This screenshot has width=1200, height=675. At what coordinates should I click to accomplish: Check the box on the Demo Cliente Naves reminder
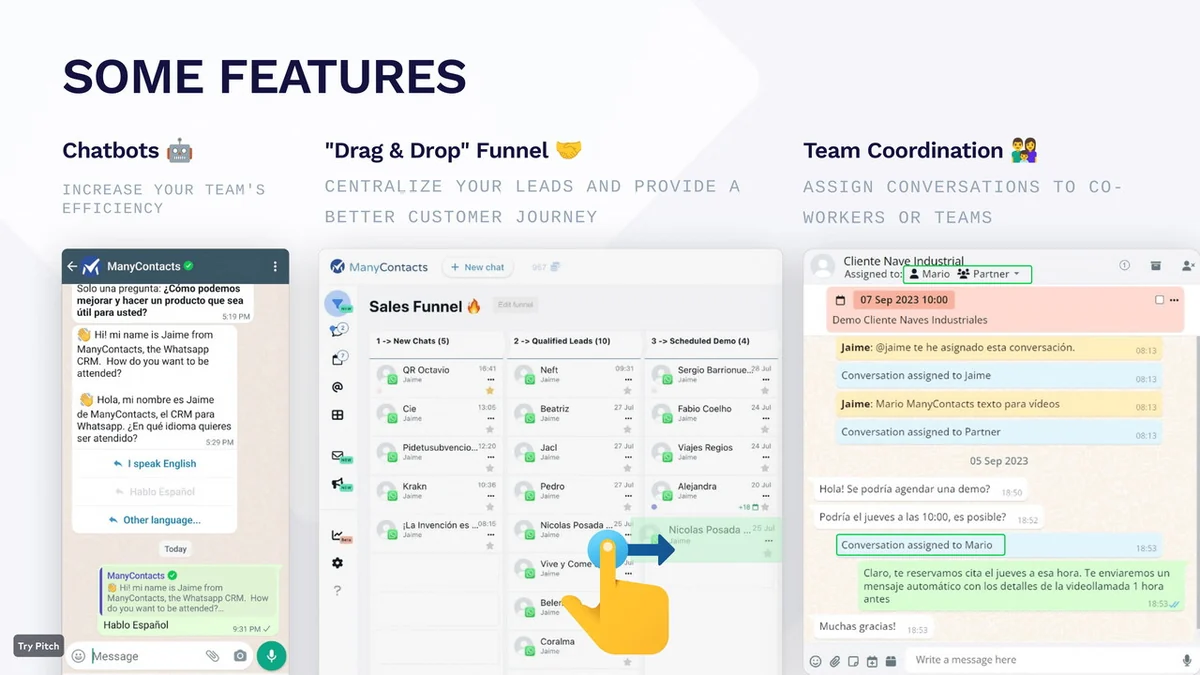1159,300
